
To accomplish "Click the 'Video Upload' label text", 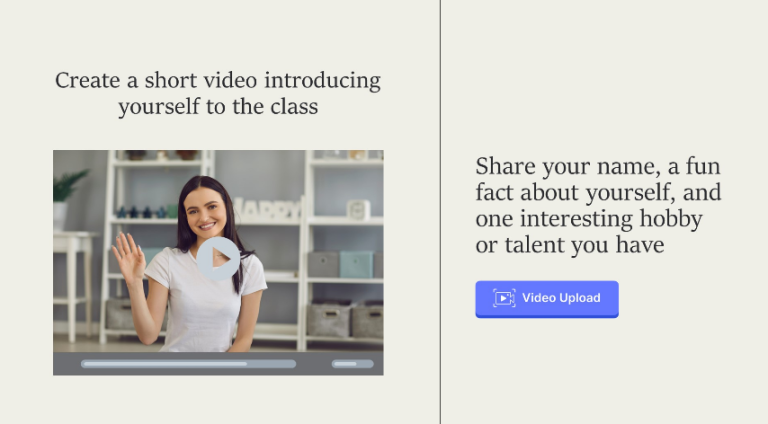I will [x=561, y=298].
